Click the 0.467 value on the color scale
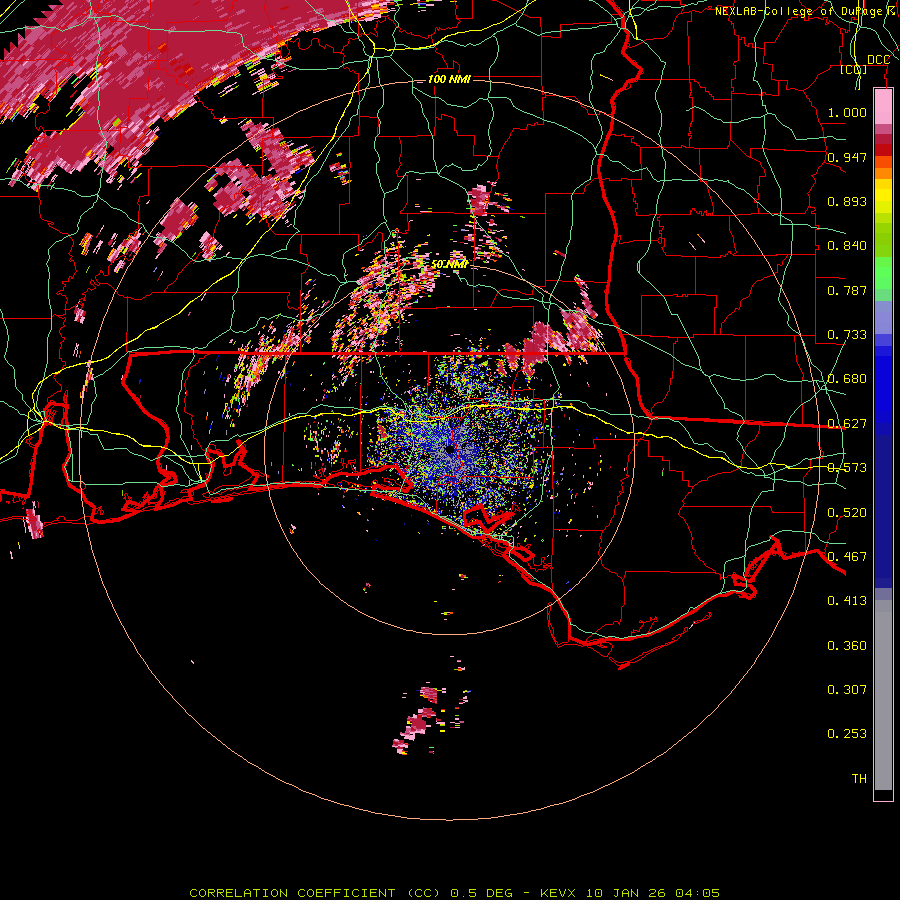 click(847, 557)
